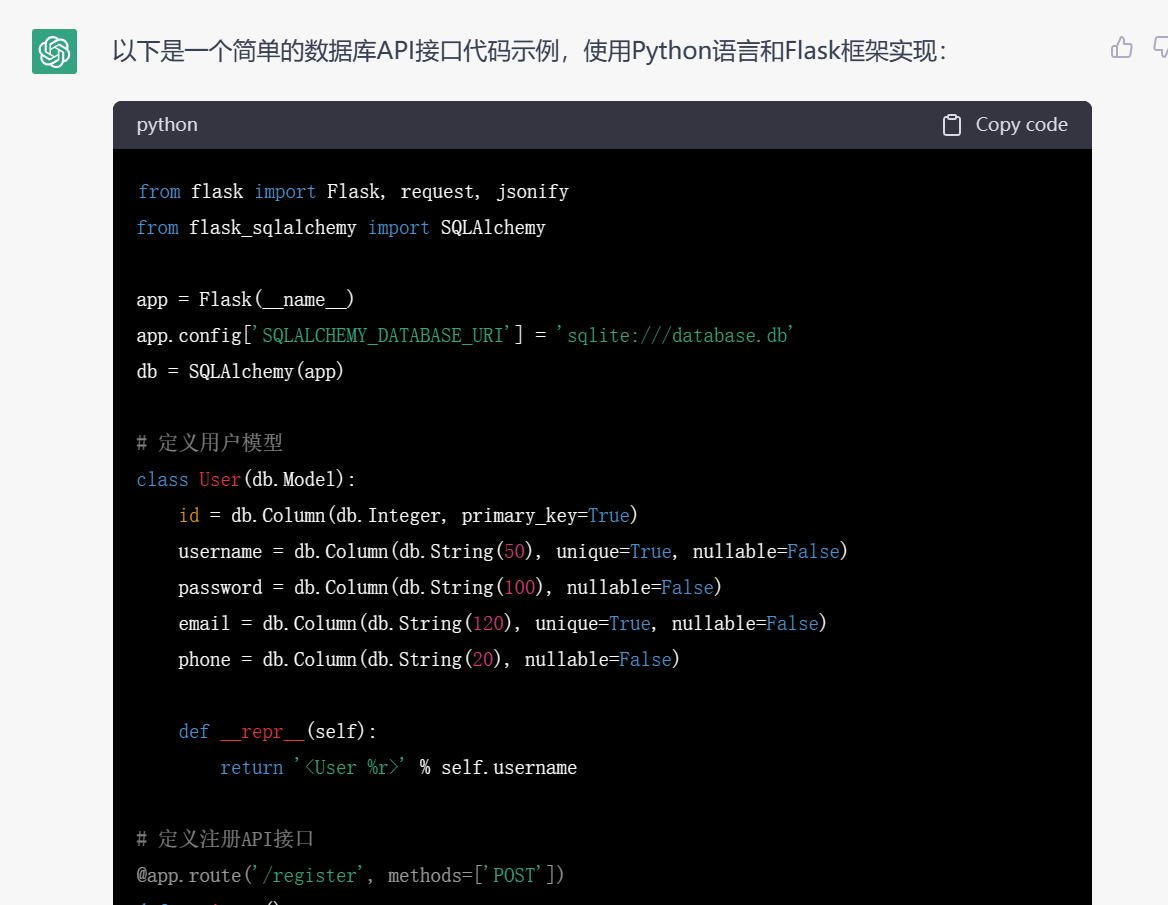Give the response a thumbs up
Viewport: 1168px width, 905px height.
click(1122, 47)
